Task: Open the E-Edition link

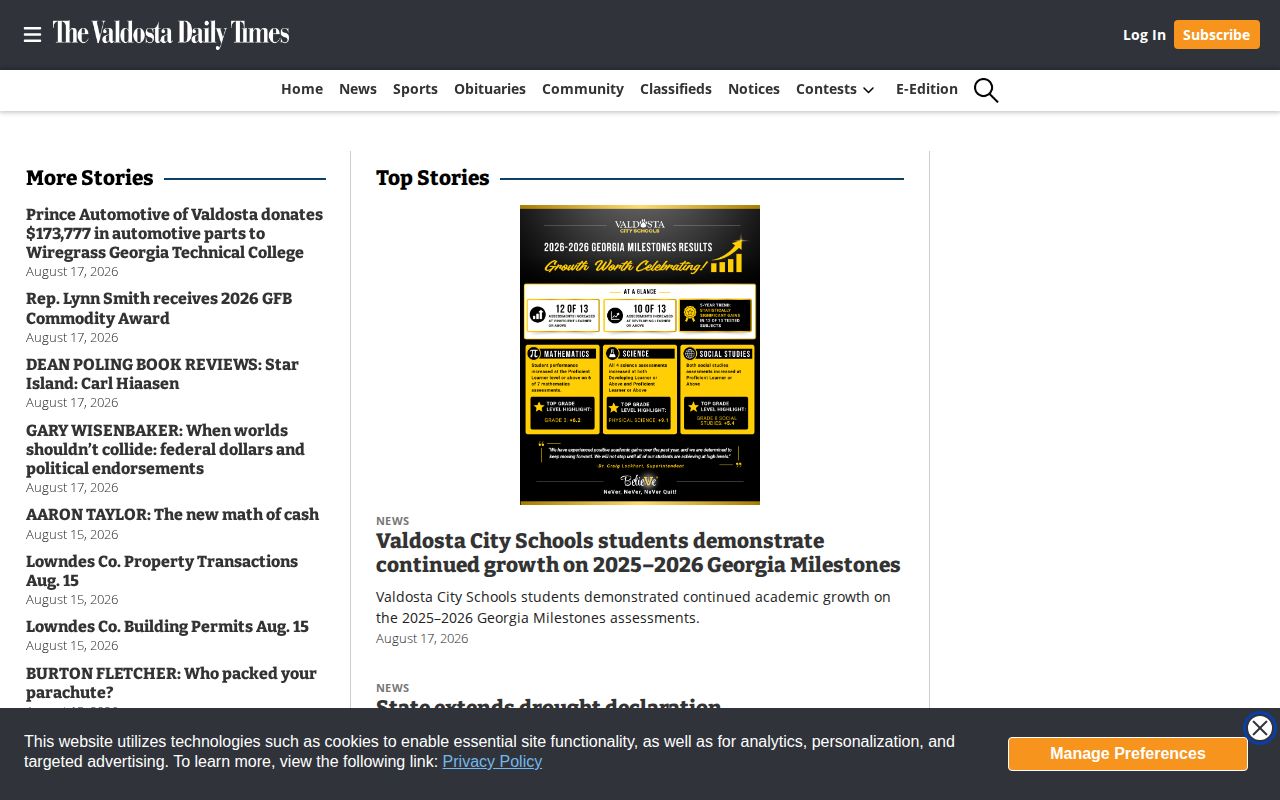Action: pyautogui.click(x=927, y=89)
